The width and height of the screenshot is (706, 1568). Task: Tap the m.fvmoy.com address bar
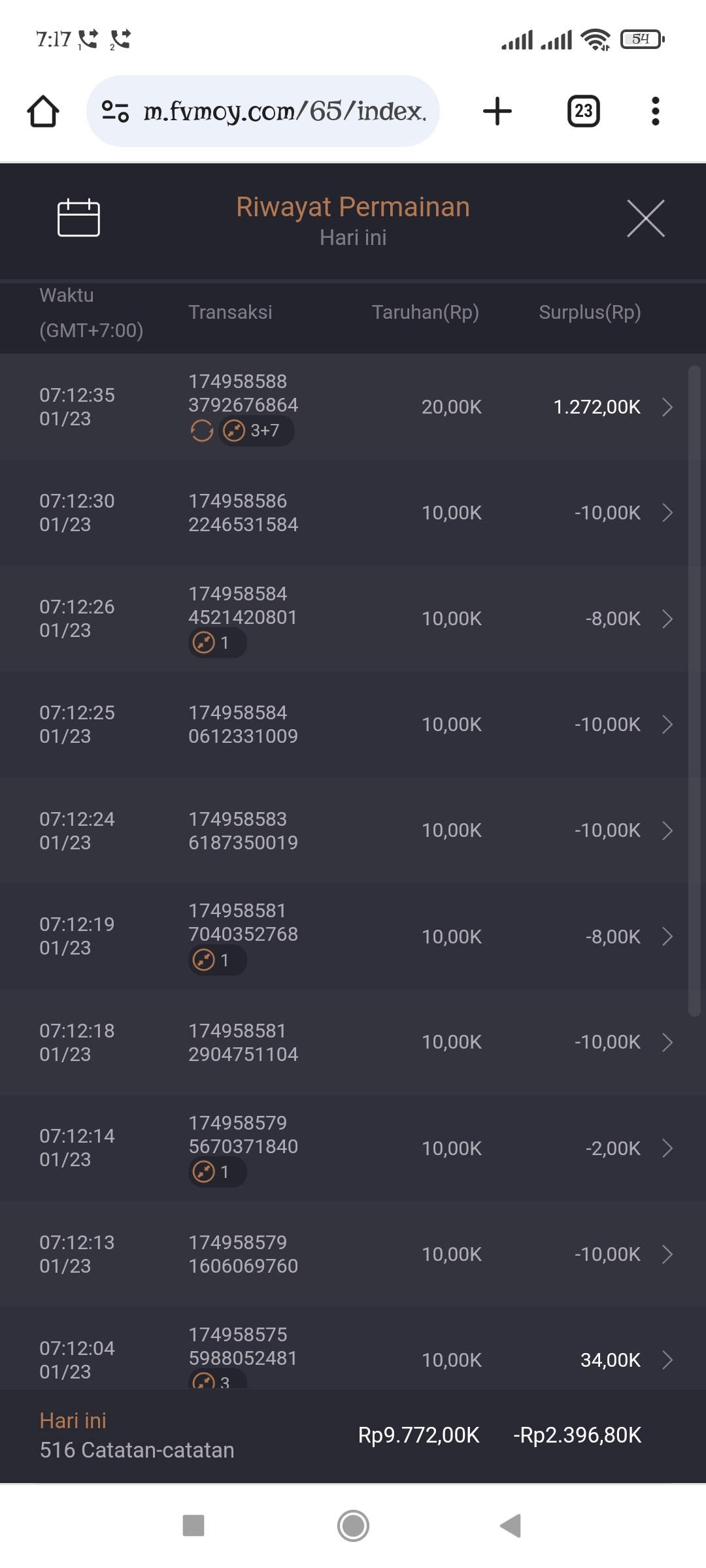[284, 111]
